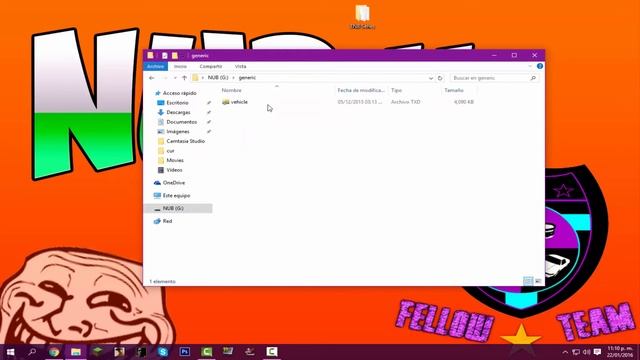Switch to details view layout icon

[x=528, y=281]
